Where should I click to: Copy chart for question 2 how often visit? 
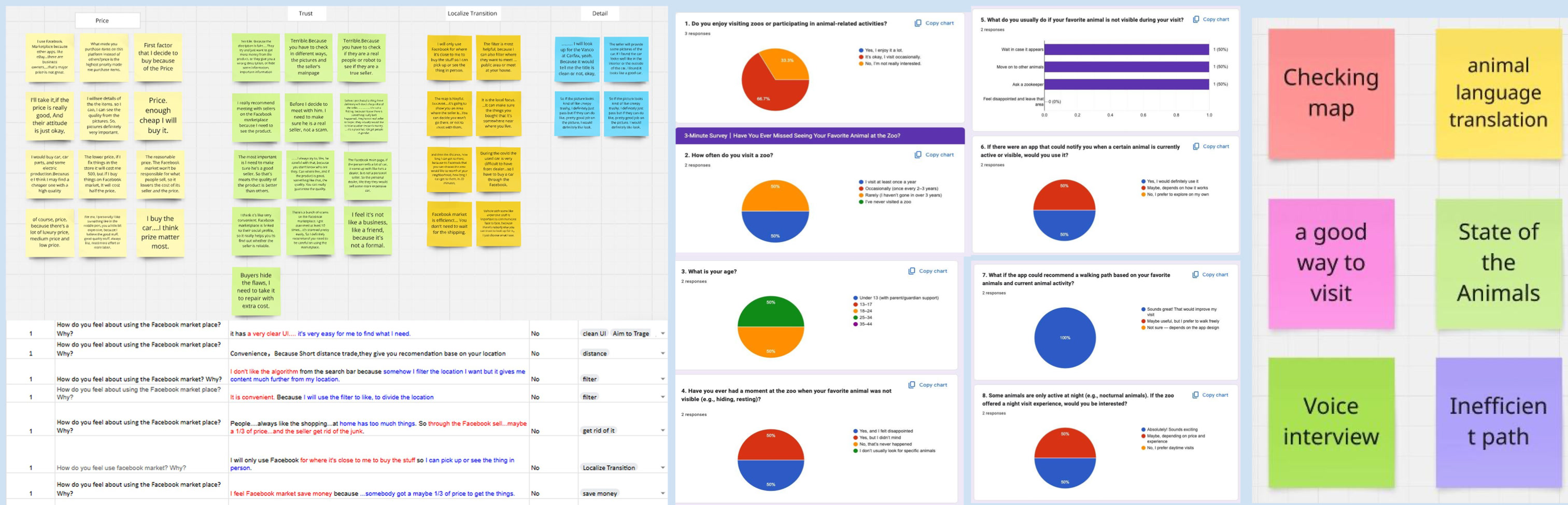[x=934, y=154]
